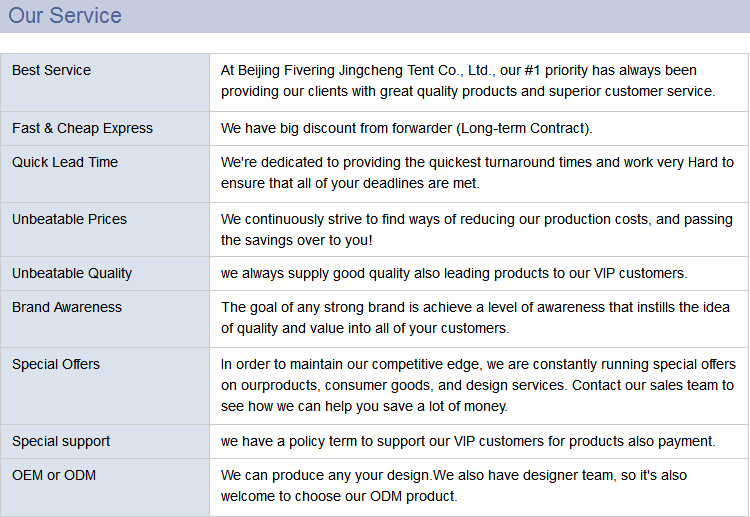
Task: Select the "Best Service" row label
Action: pos(51,70)
